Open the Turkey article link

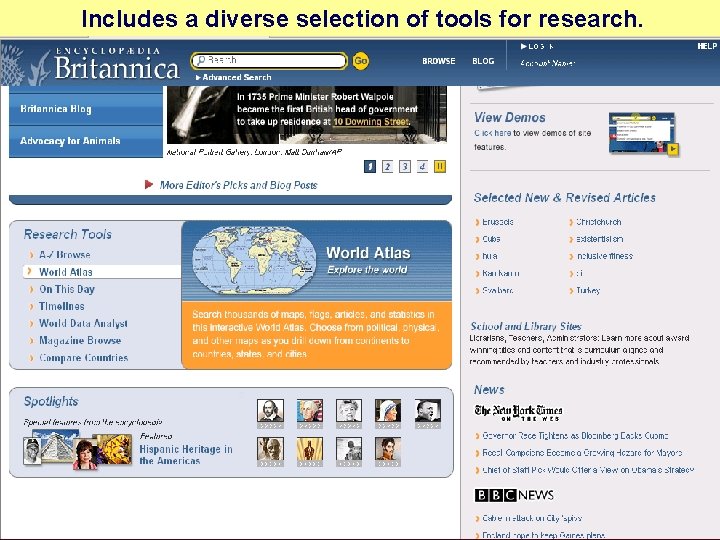588,290
